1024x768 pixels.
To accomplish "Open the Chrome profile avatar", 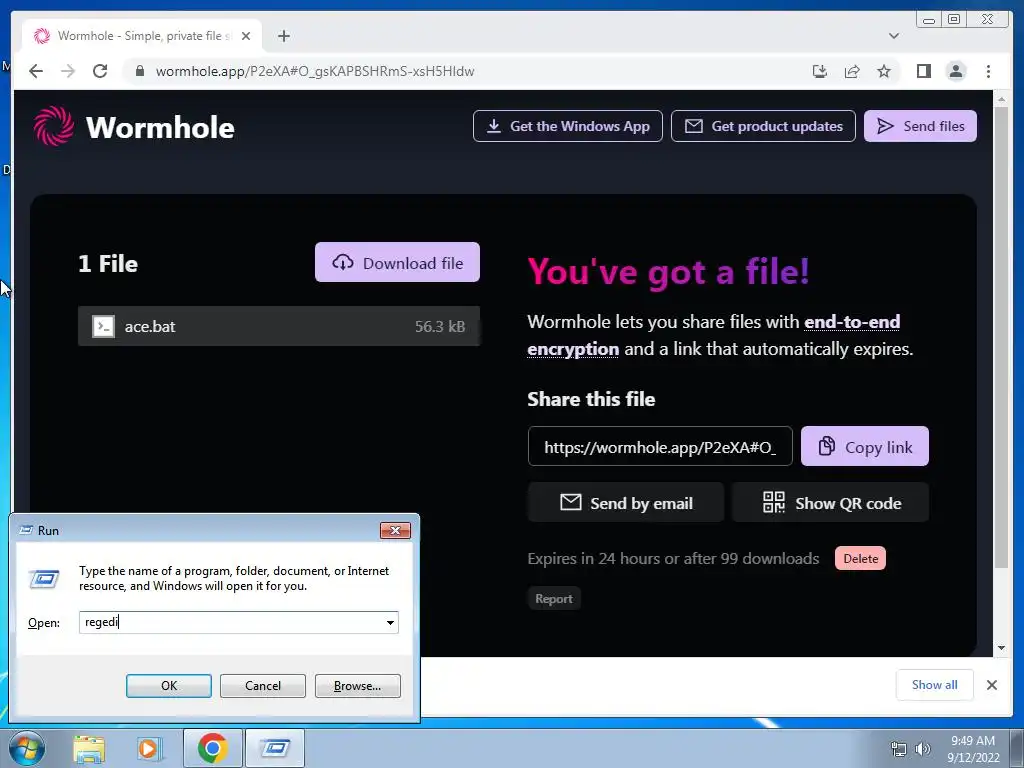I will coord(956,71).
